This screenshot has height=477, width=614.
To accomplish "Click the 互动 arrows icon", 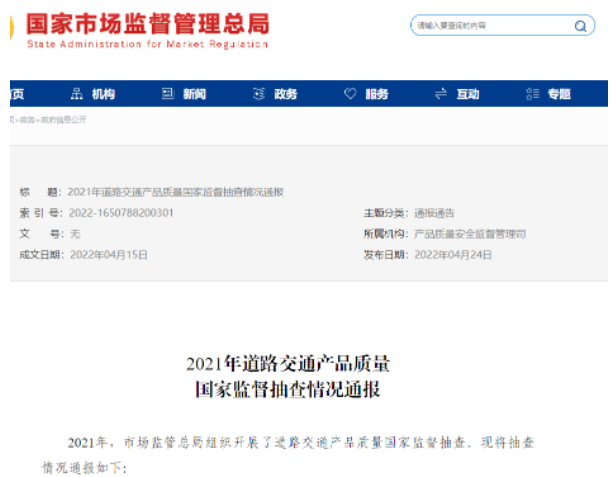I will [441, 94].
